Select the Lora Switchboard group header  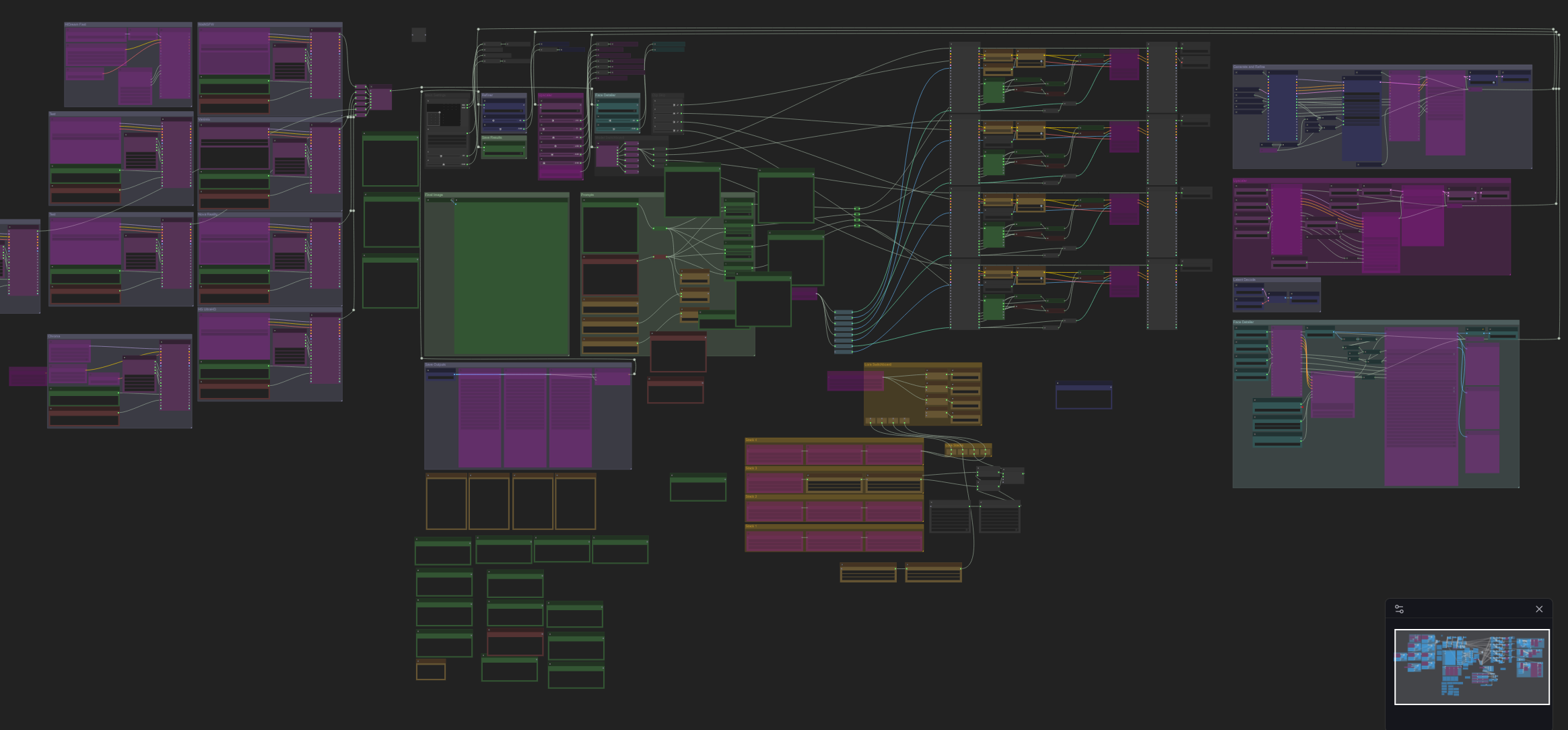(x=878, y=364)
